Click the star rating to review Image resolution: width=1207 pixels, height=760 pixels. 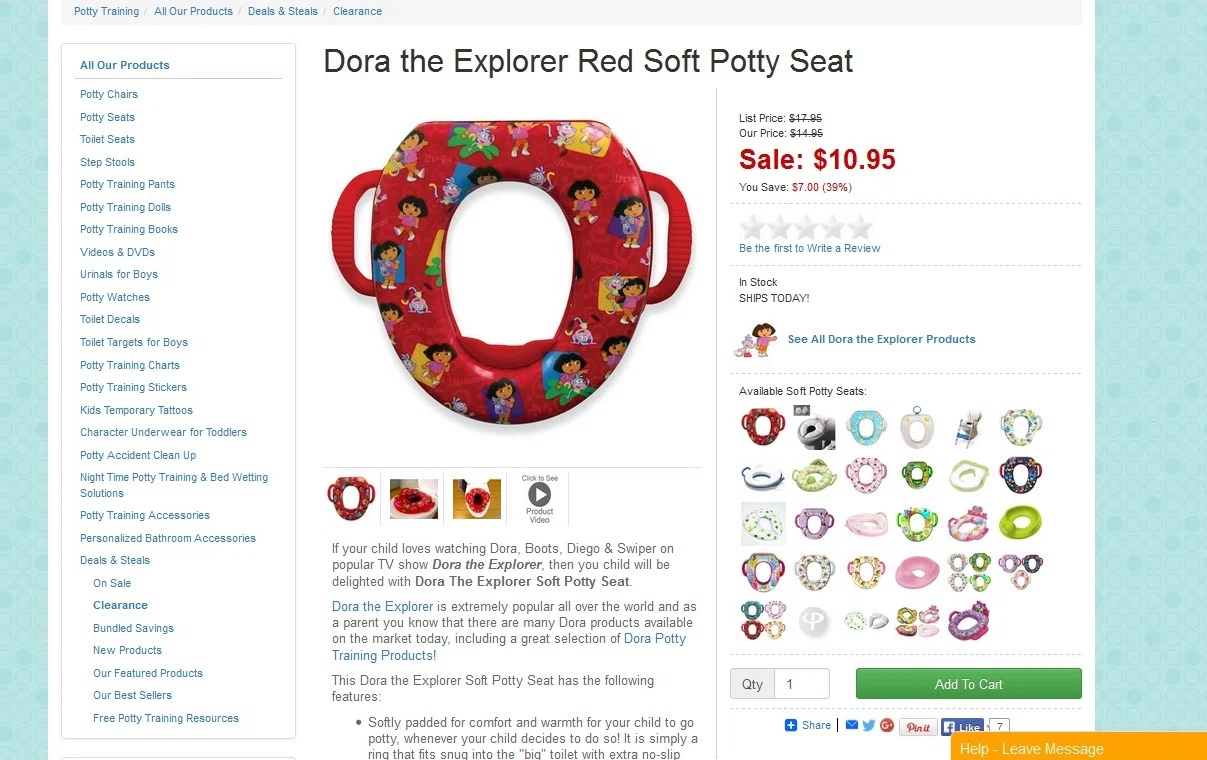click(806, 227)
